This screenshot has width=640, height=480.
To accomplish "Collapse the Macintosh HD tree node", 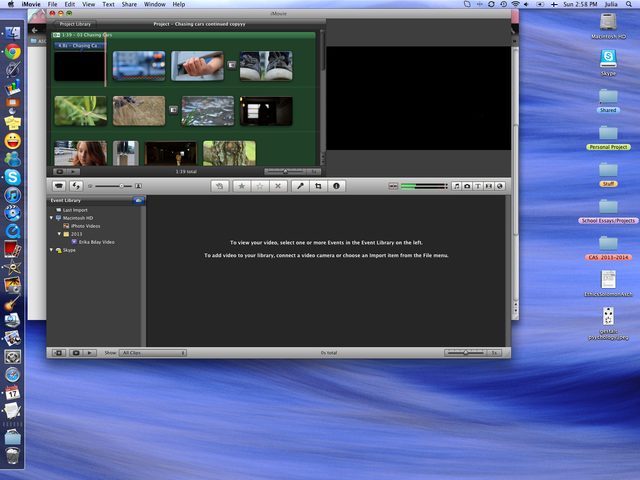I will [51, 218].
